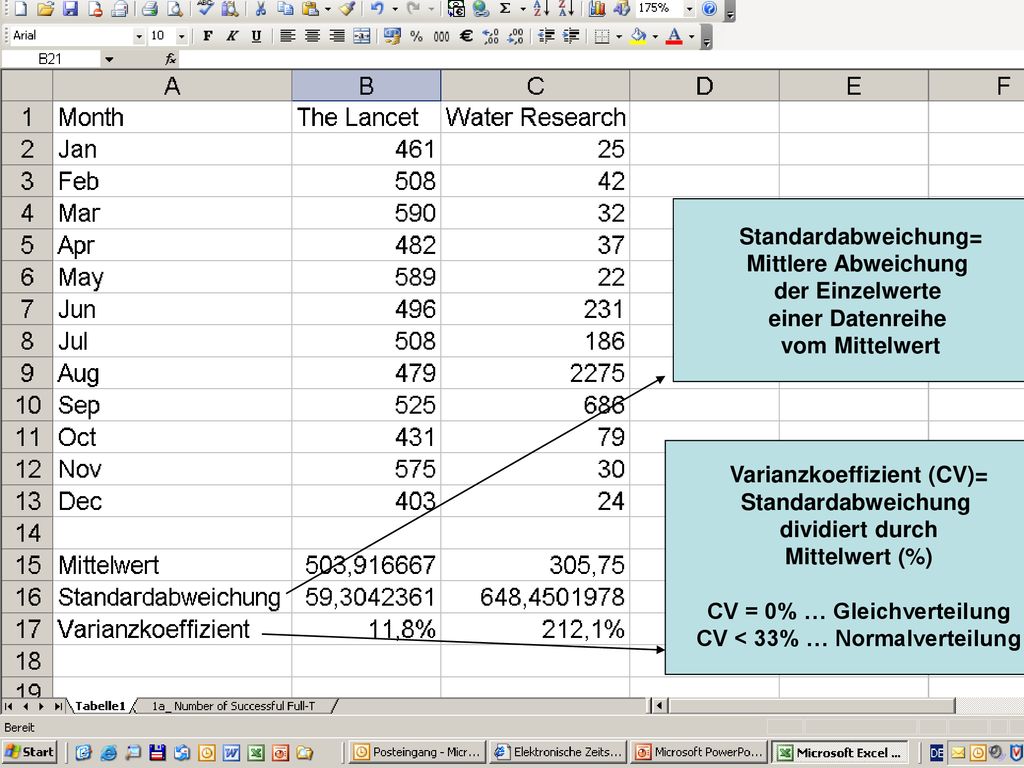Viewport: 1024px width, 768px height.
Task: Open the fill color palette dropdown arrow
Action: 655,37
